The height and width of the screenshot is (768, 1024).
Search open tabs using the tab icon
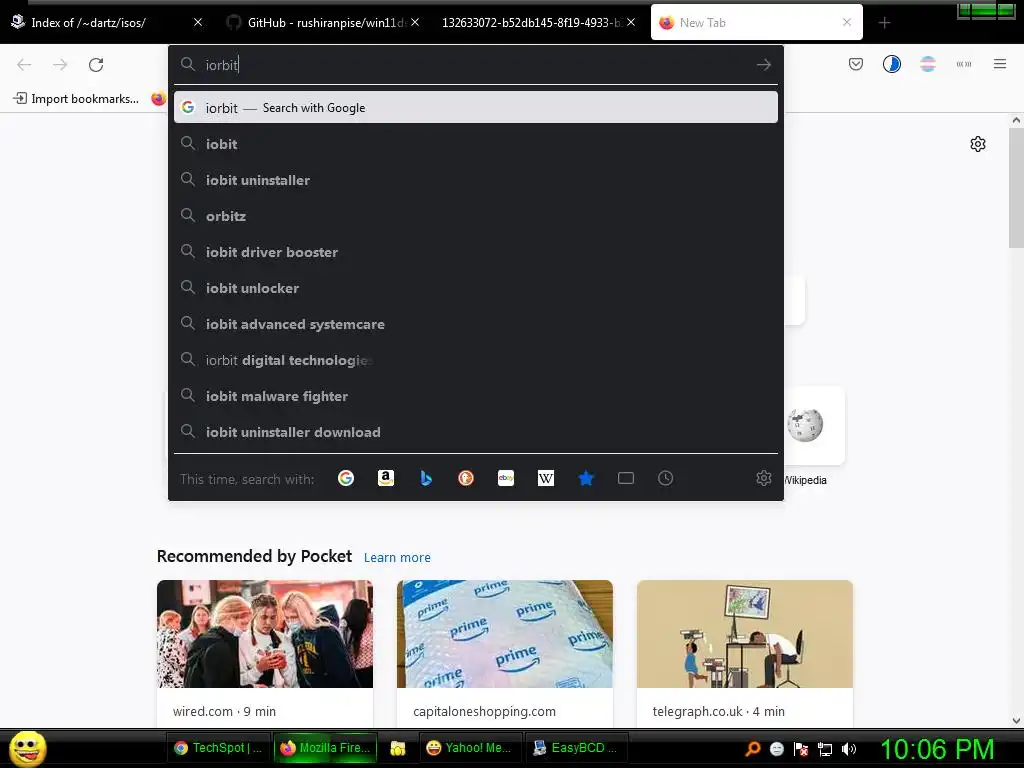(x=626, y=478)
